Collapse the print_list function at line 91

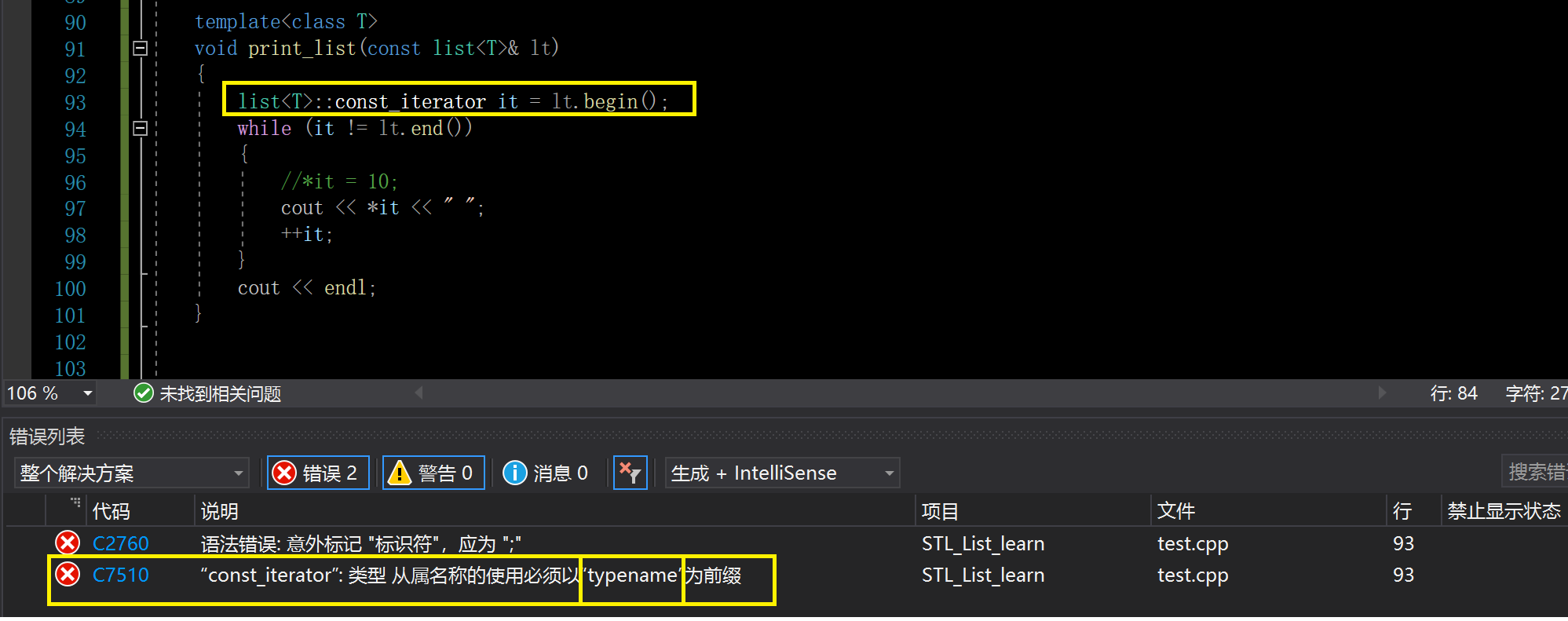(141, 49)
